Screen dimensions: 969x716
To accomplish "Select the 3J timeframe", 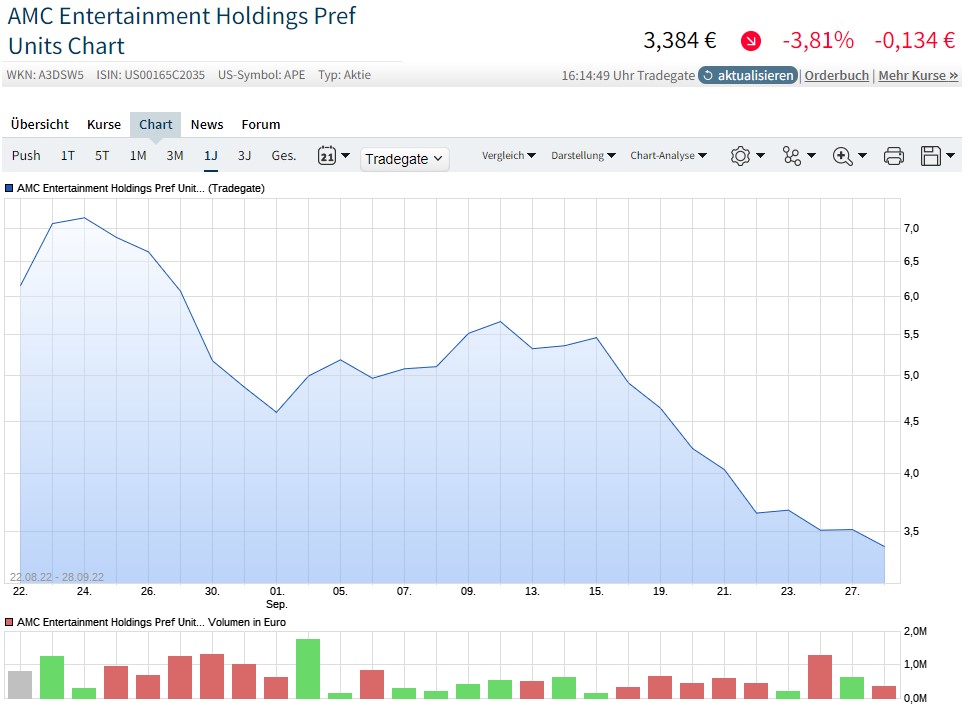I will pos(245,156).
